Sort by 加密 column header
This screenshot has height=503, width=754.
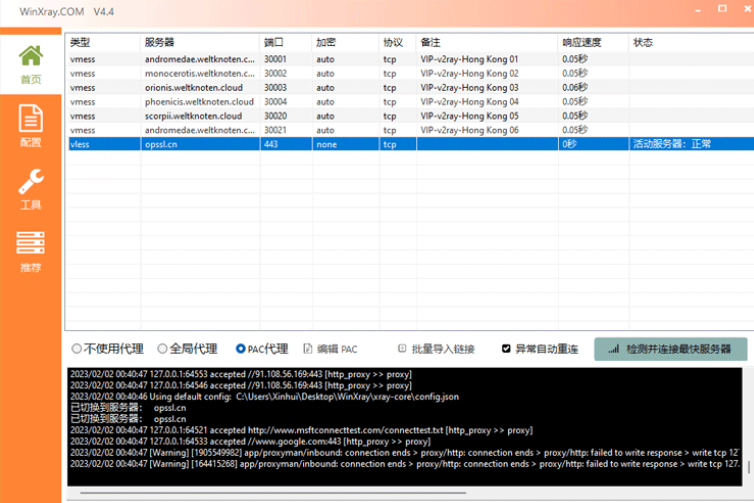pyautogui.click(x=345, y=42)
